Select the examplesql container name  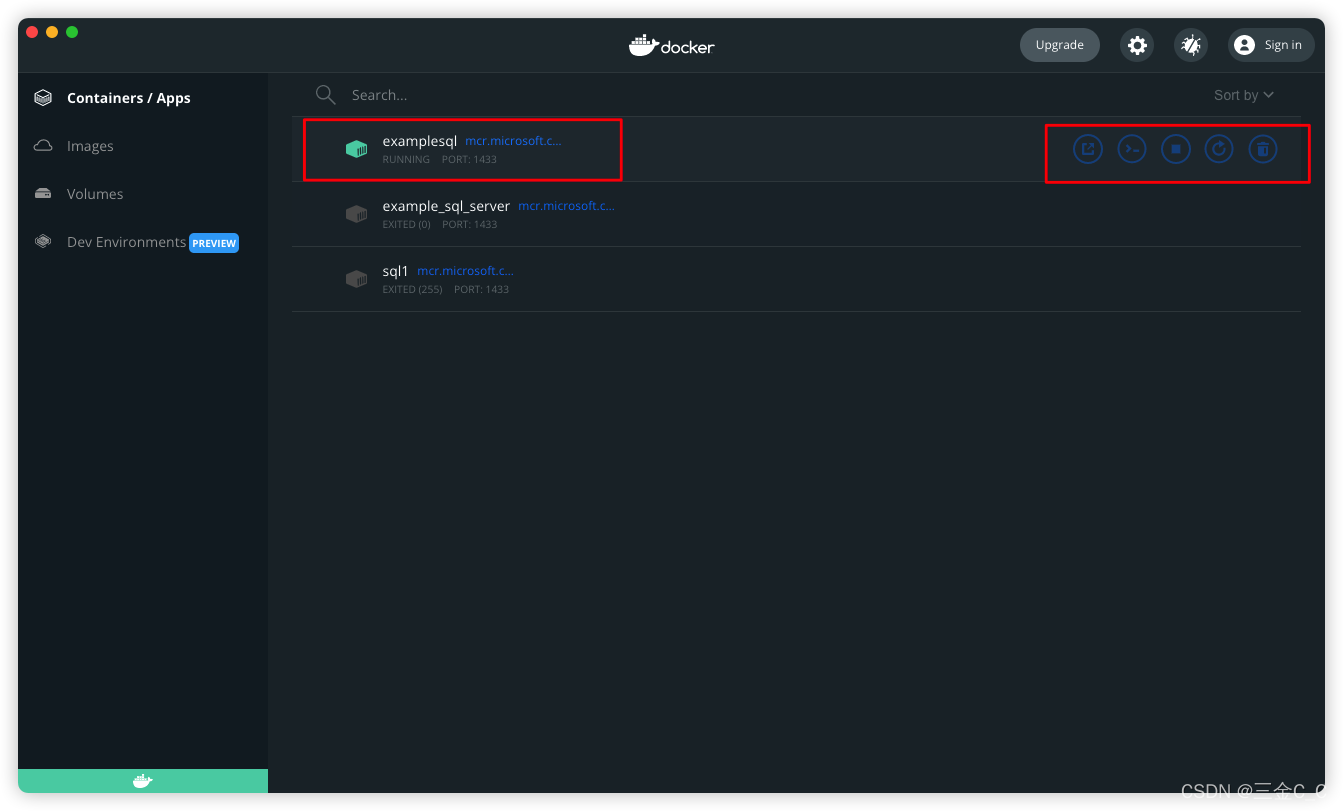(x=420, y=141)
